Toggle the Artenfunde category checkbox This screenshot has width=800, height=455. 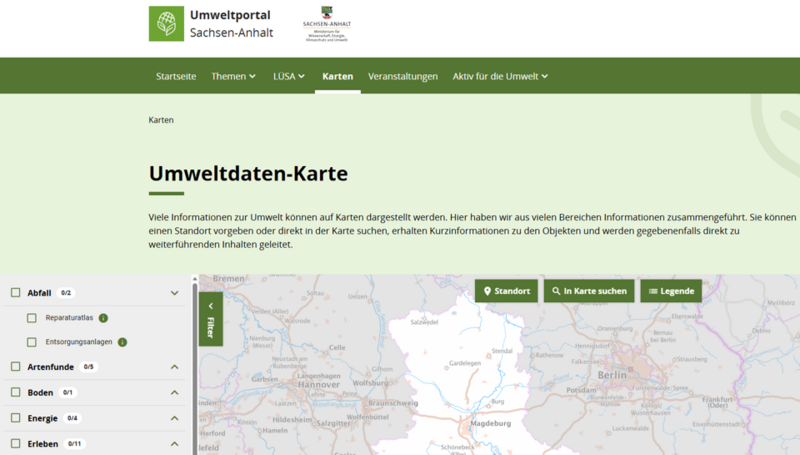[16, 367]
